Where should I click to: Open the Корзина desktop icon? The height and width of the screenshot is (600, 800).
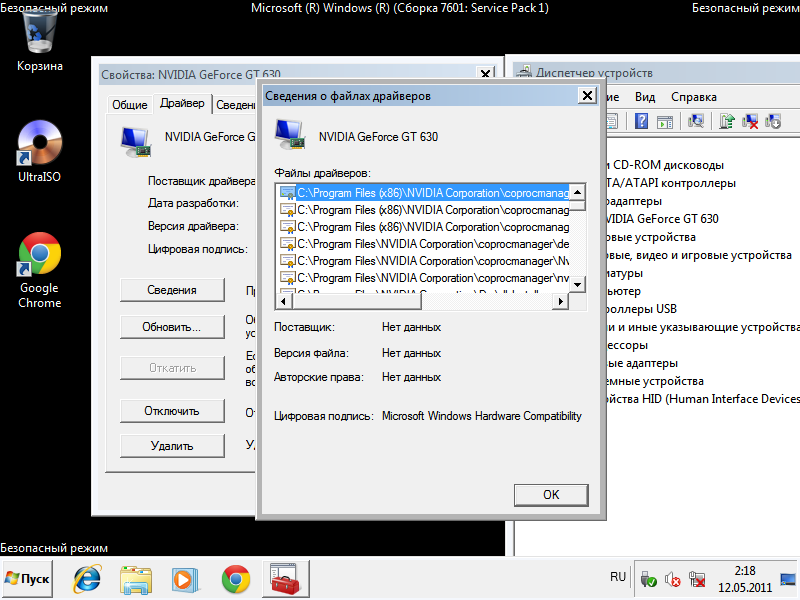(39, 43)
